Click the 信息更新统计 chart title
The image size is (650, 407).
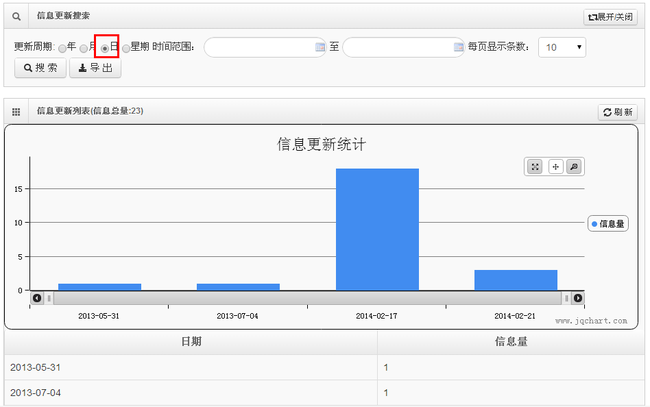pyautogui.click(x=321, y=145)
